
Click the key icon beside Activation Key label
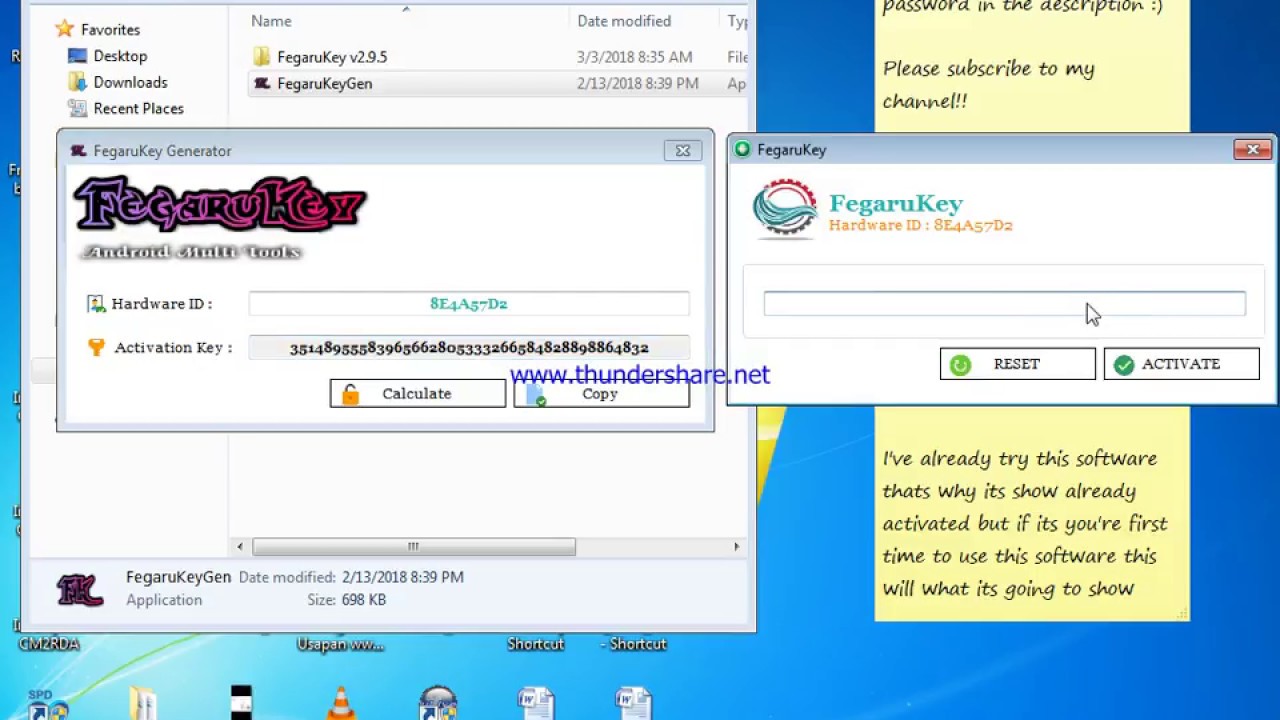(96, 347)
